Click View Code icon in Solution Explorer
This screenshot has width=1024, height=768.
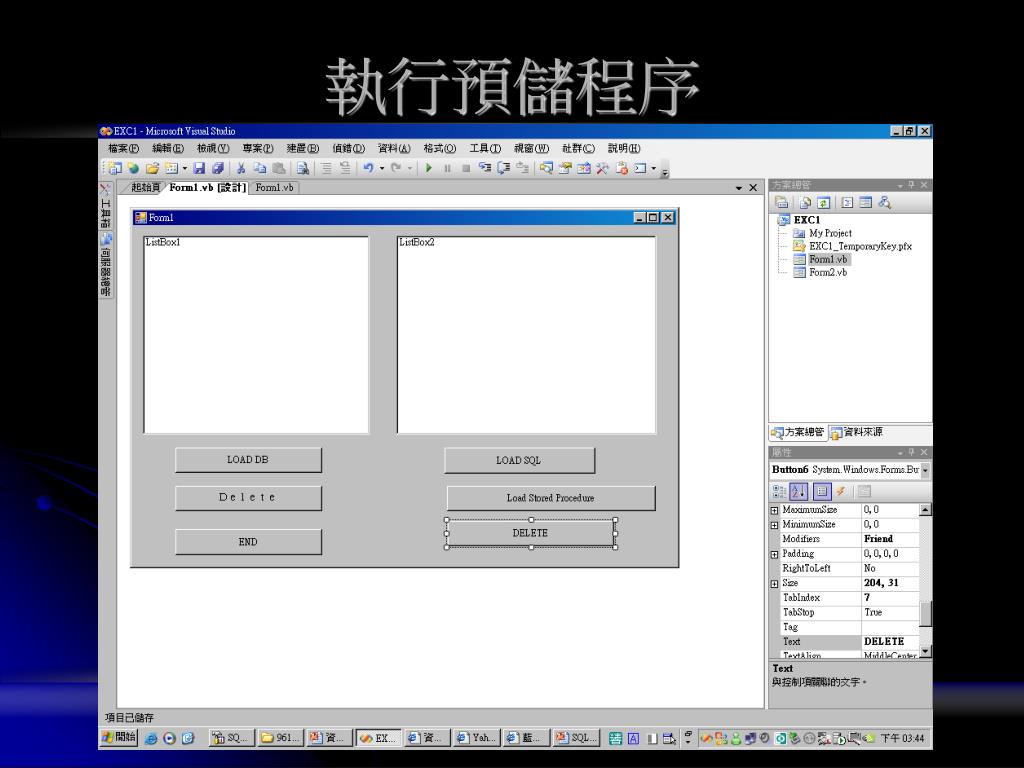click(x=847, y=202)
